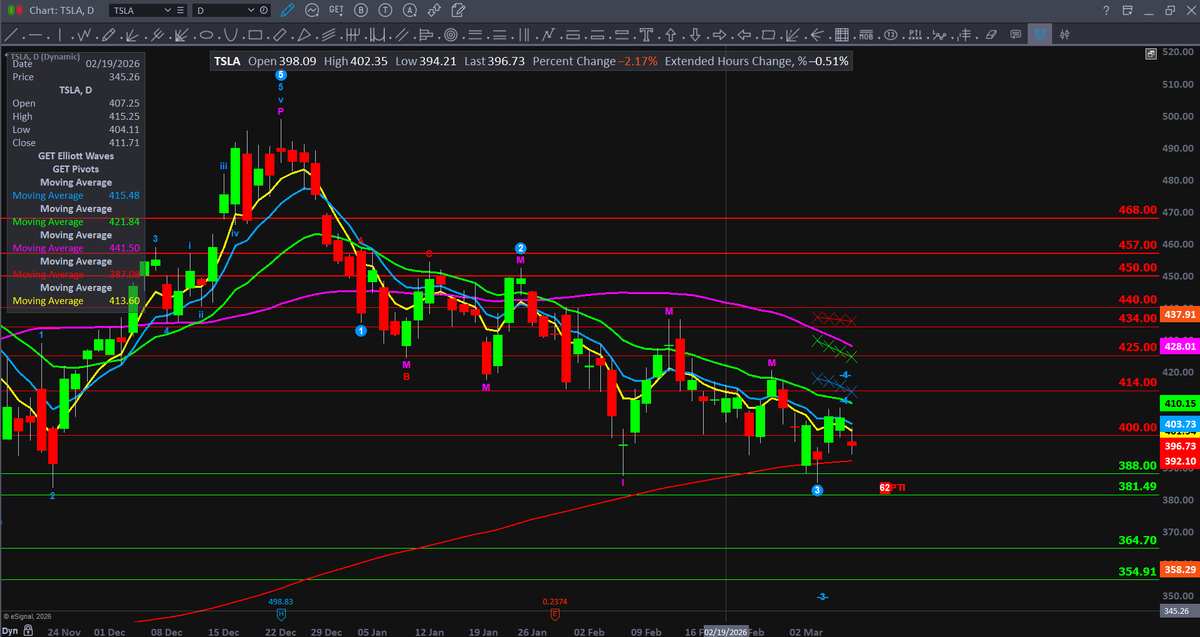Toggle the magnet snap mode
The height and width of the screenshot is (637, 1200).
[x=1040, y=35]
